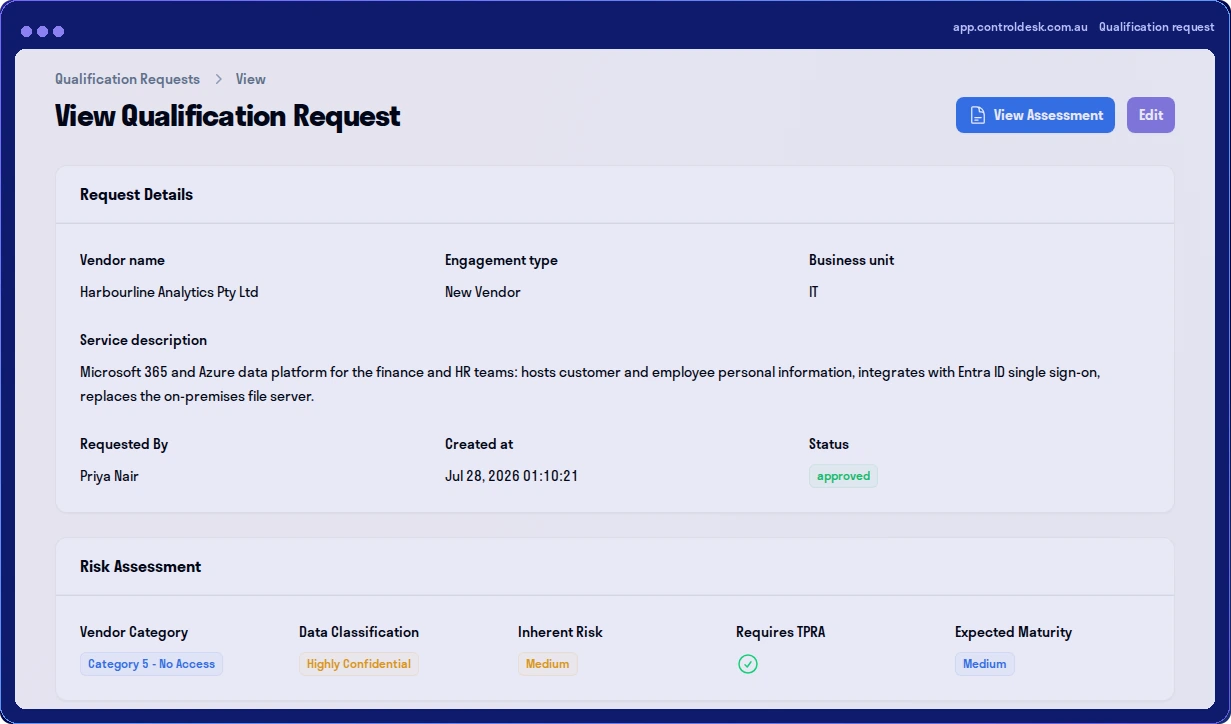This screenshot has width=1231, height=724.
Task: Click the approved status badge
Action: point(843,476)
